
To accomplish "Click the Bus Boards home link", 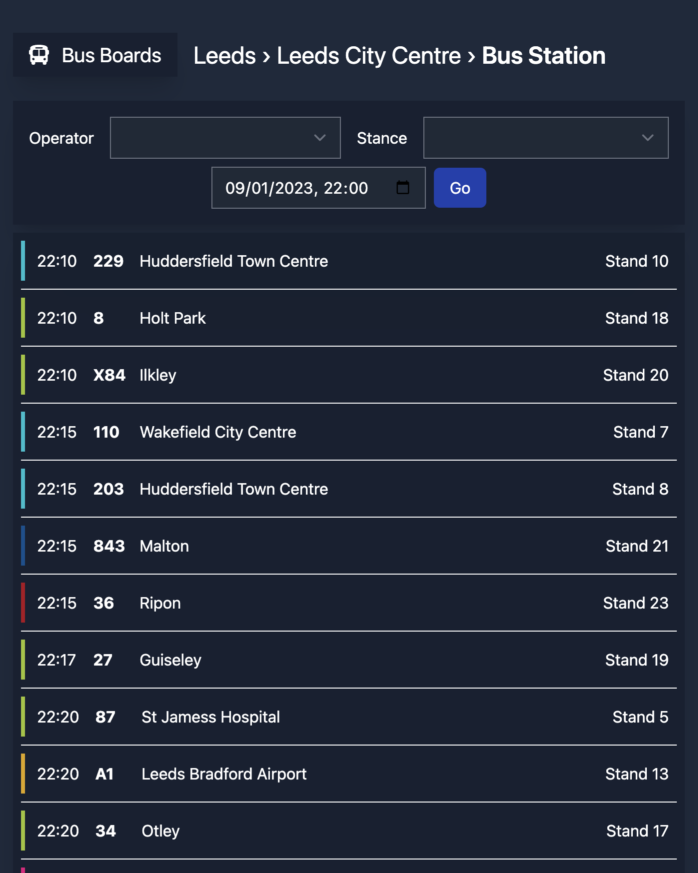I will point(95,55).
